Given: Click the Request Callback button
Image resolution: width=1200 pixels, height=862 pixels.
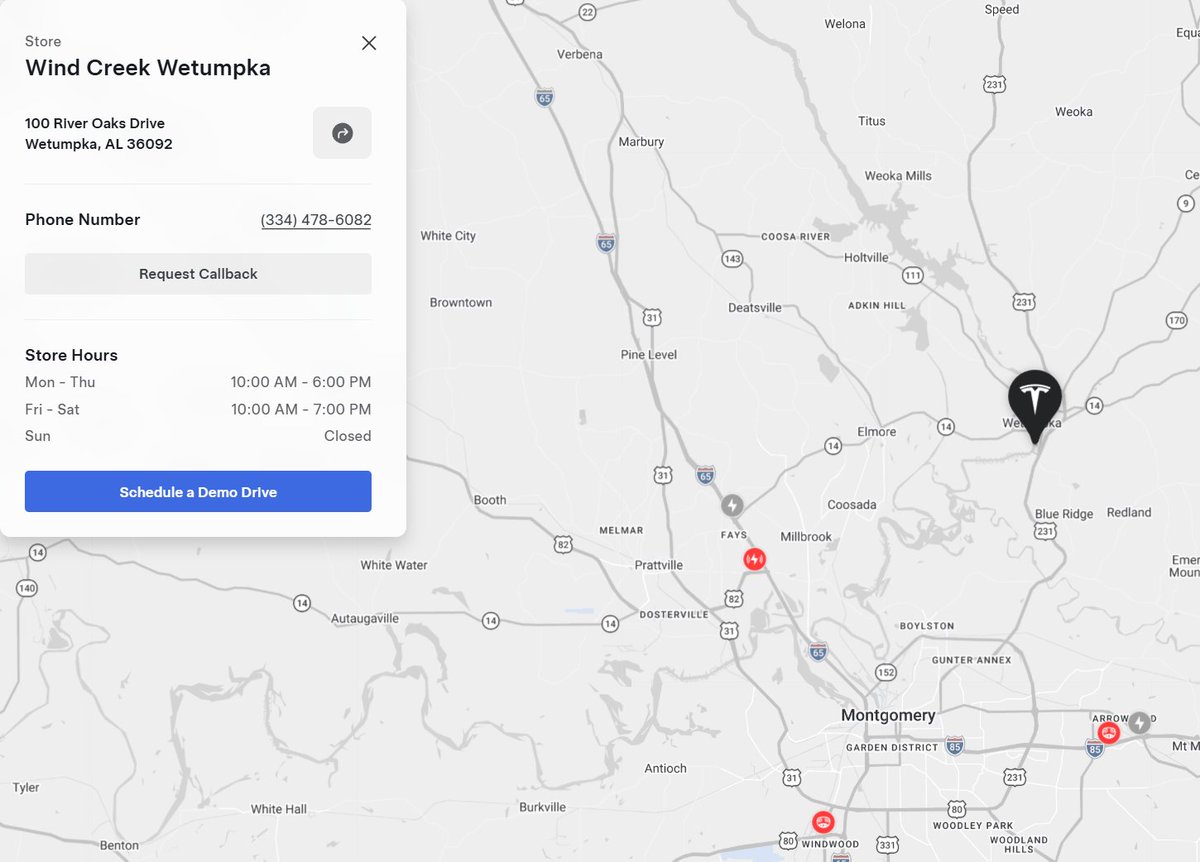Looking at the screenshot, I should click(198, 274).
